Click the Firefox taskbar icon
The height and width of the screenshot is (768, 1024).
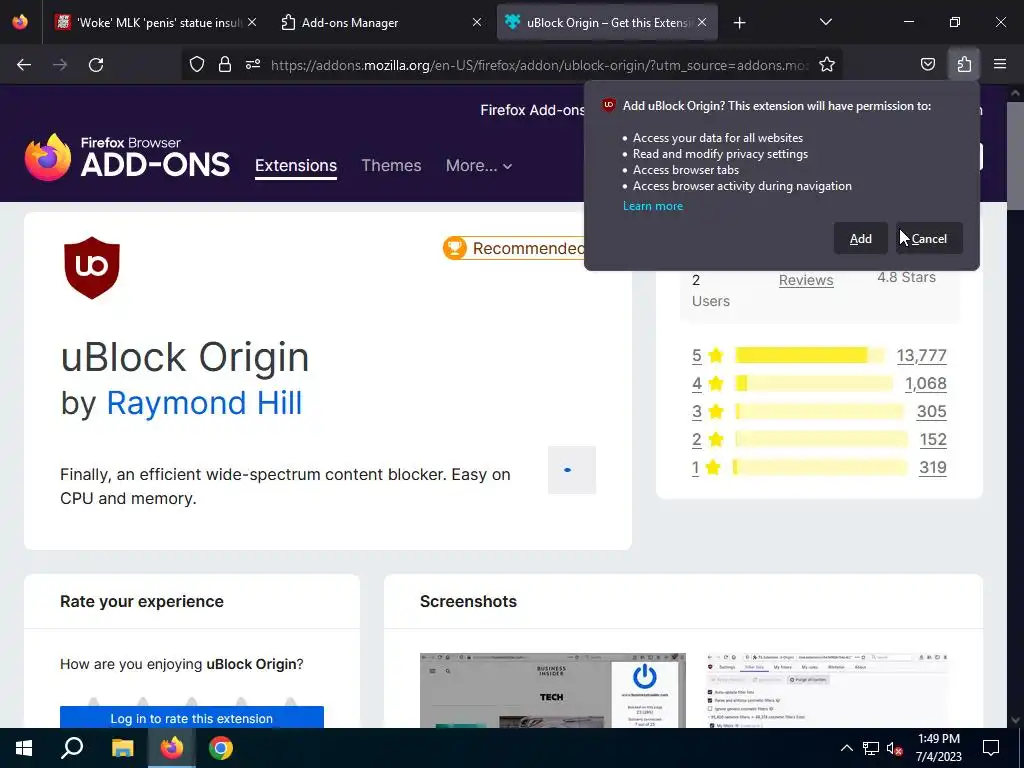pos(172,748)
